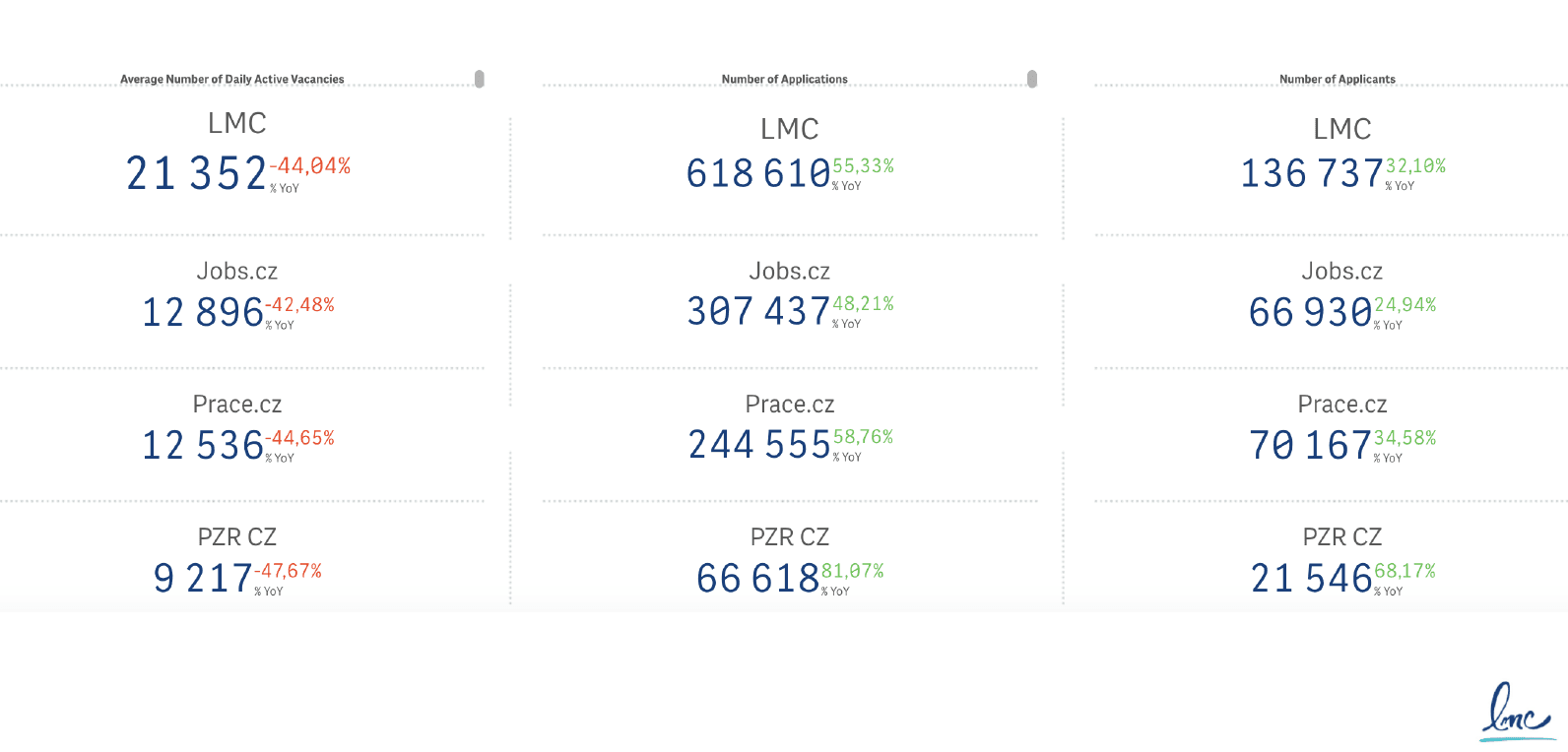This screenshot has width=1568, height=752.
Task: Select the Number of Applications title
Action: 785,79
